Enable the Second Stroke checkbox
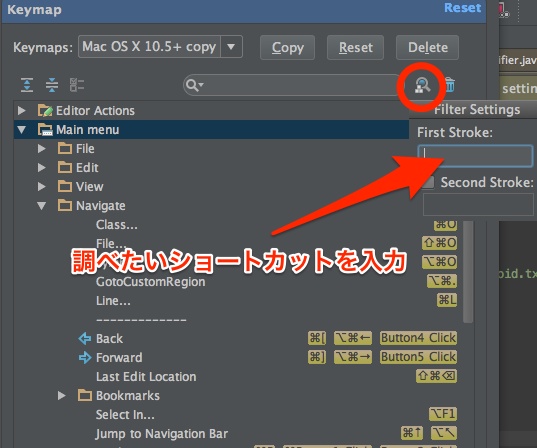This screenshot has width=537, height=448. tap(428, 182)
